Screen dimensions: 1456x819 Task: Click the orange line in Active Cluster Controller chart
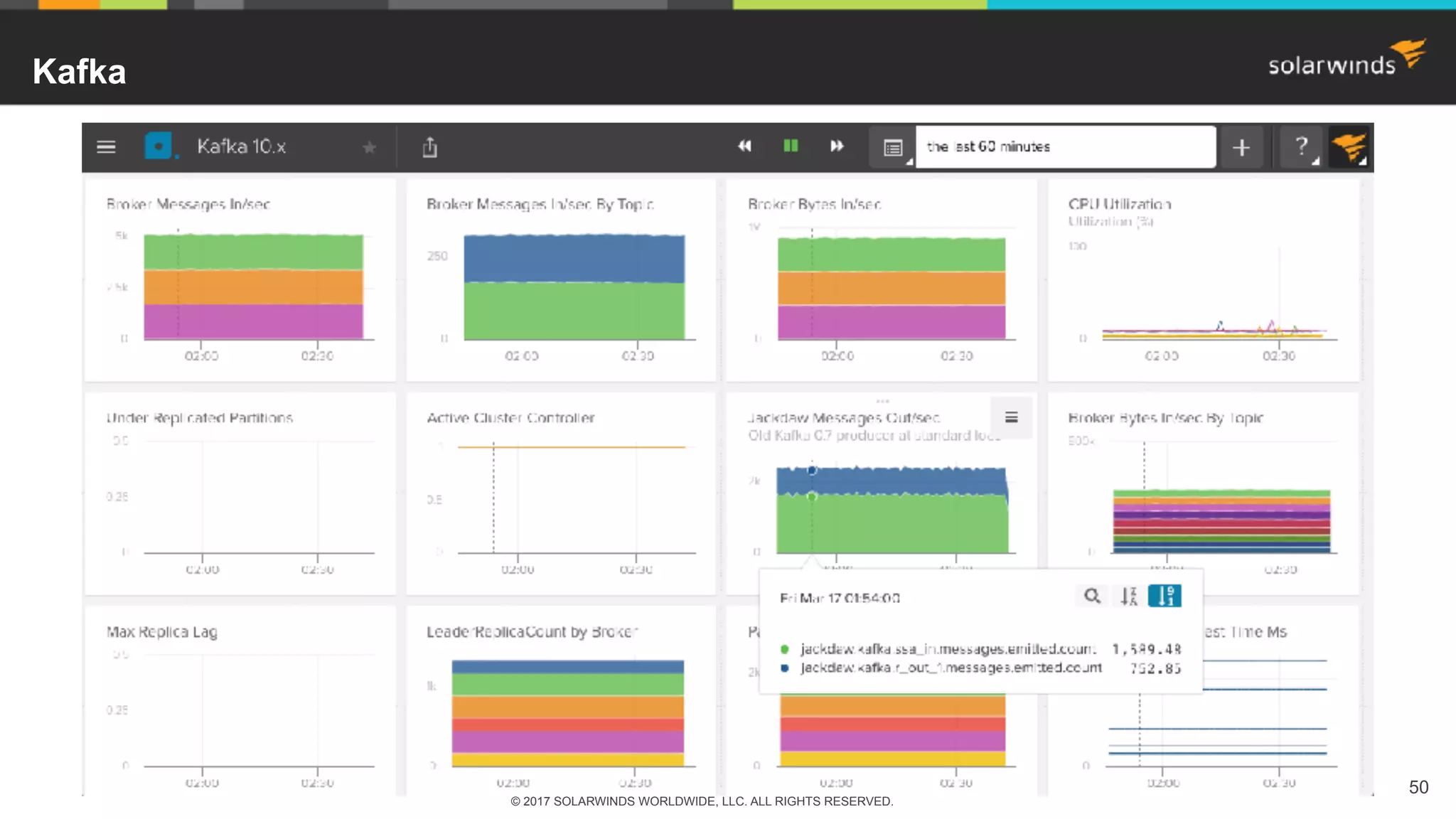(572, 447)
